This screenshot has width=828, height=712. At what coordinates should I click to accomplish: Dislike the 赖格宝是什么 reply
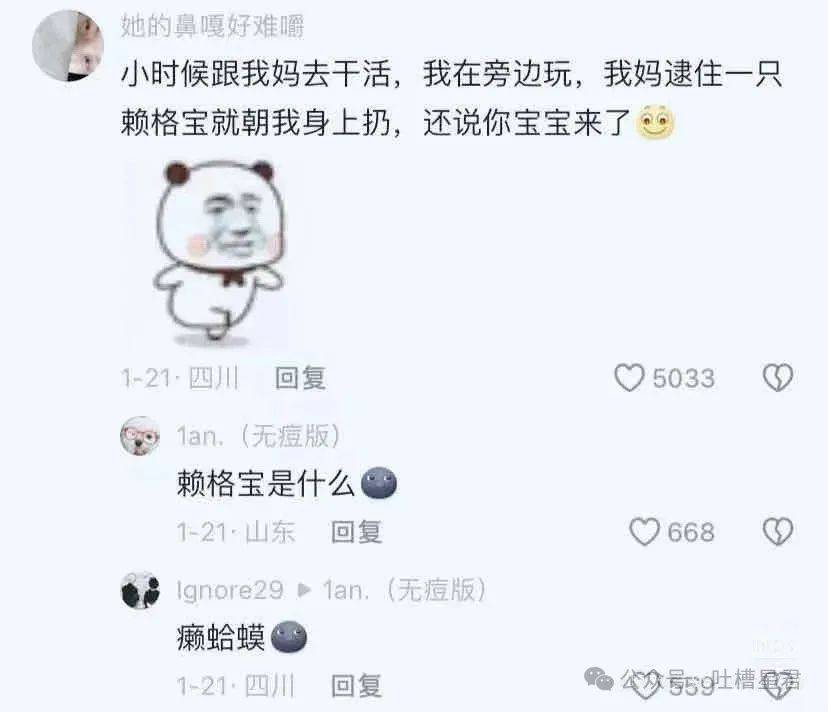(x=778, y=531)
